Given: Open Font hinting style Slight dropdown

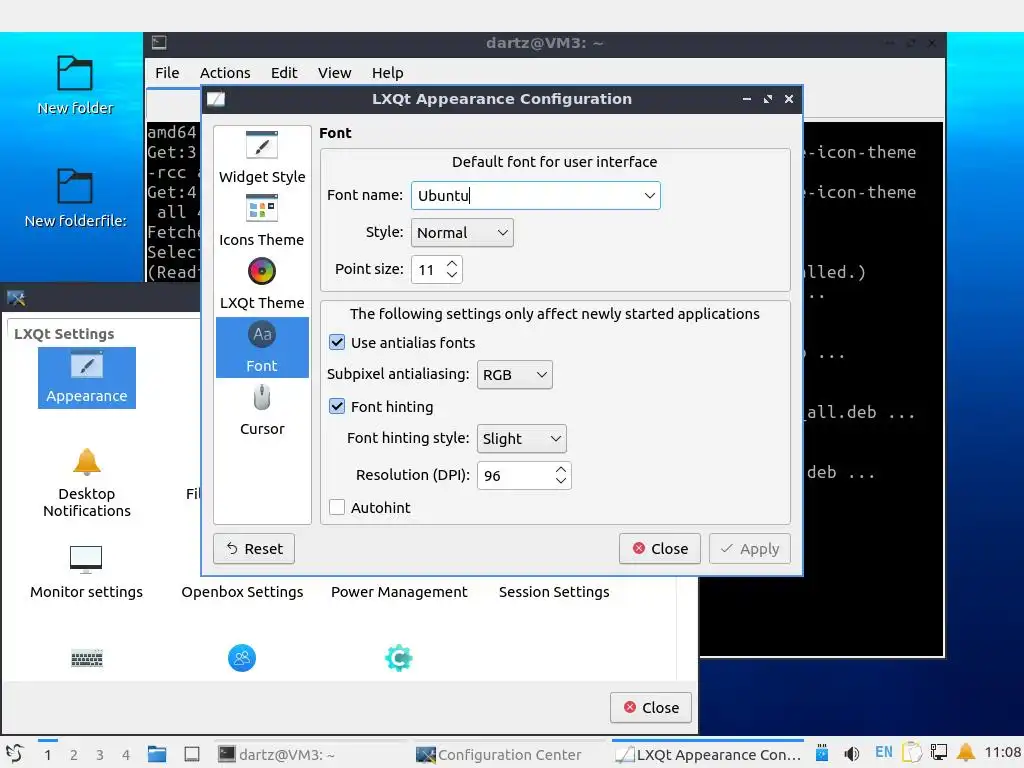Looking at the screenshot, I should [x=521, y=439].
